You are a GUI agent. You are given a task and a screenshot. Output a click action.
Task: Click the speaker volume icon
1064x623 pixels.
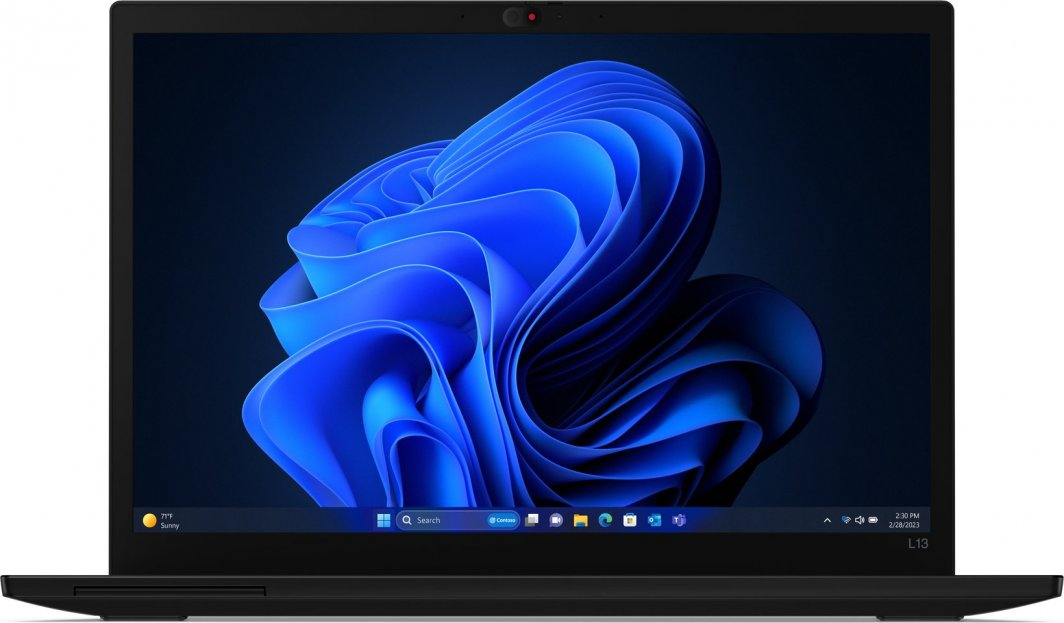click(859, 520)
